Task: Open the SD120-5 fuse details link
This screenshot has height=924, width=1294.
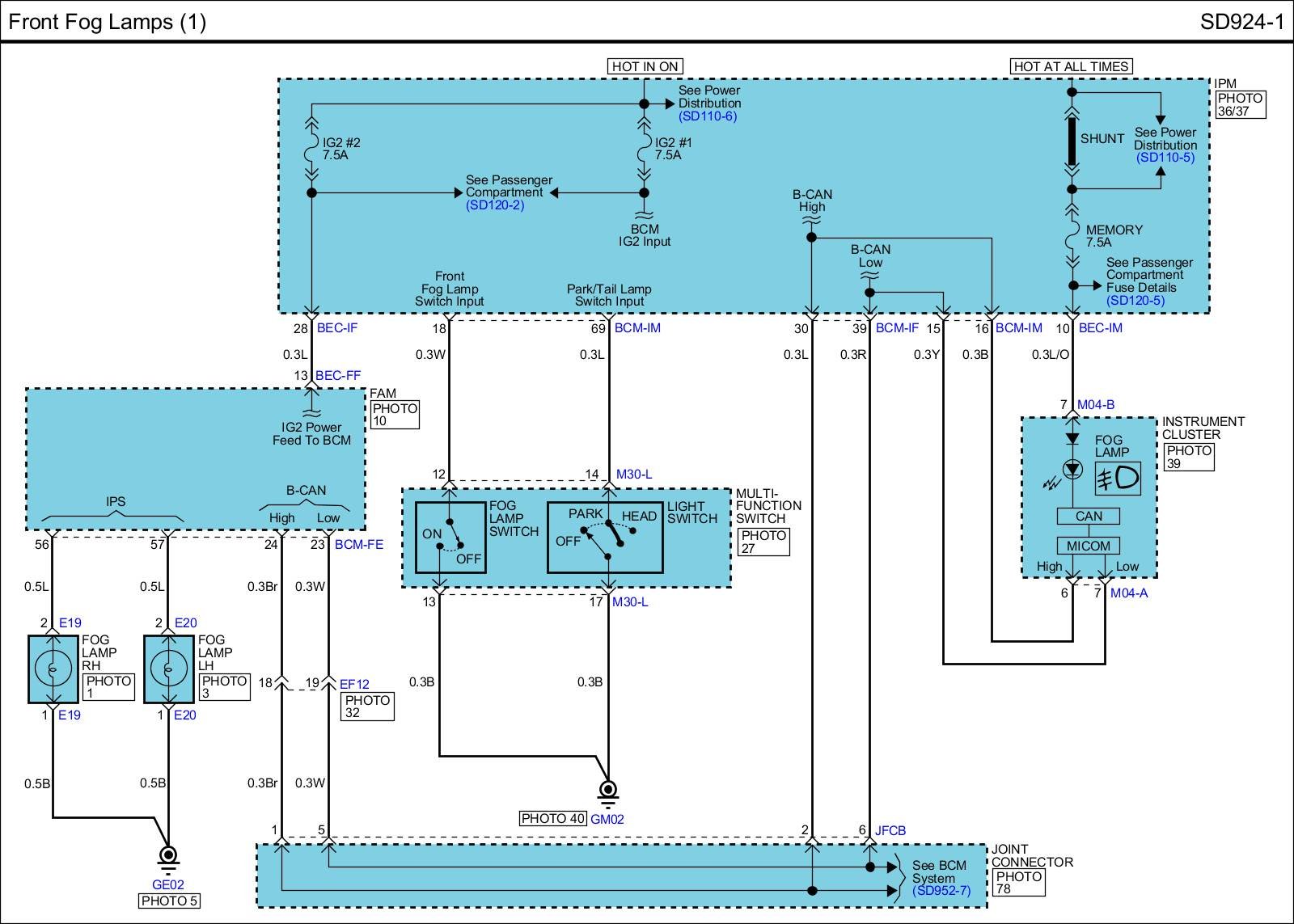Action: [x=1135, y=301]
